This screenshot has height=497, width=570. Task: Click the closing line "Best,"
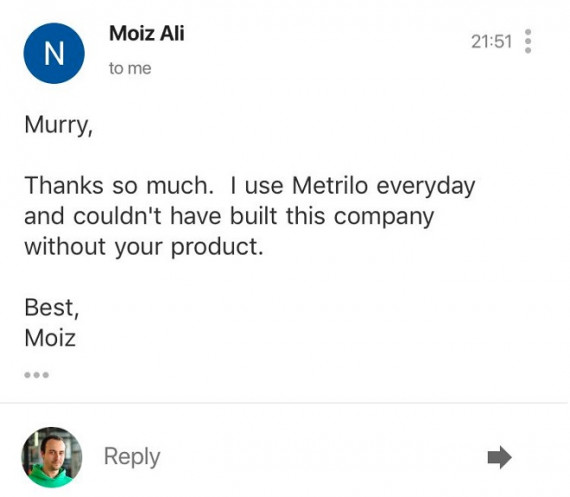[x=52, y=308]
